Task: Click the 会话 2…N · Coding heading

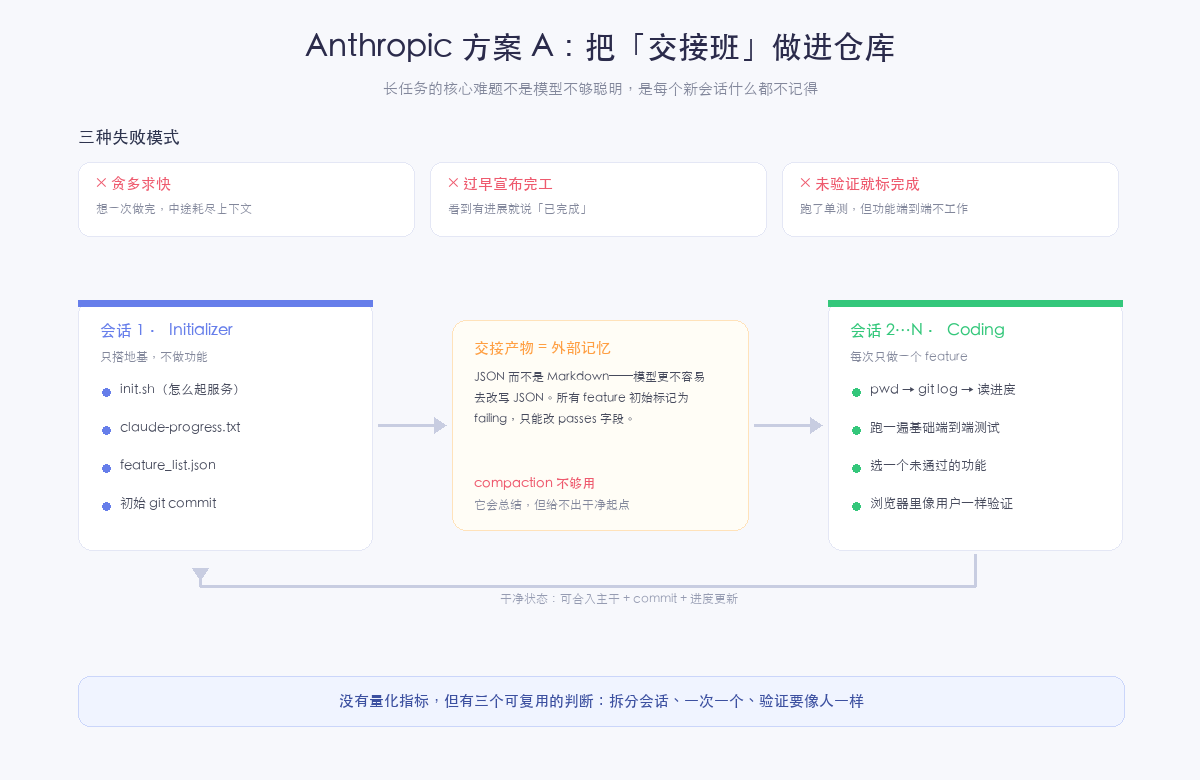Action: tap(927, 330)
